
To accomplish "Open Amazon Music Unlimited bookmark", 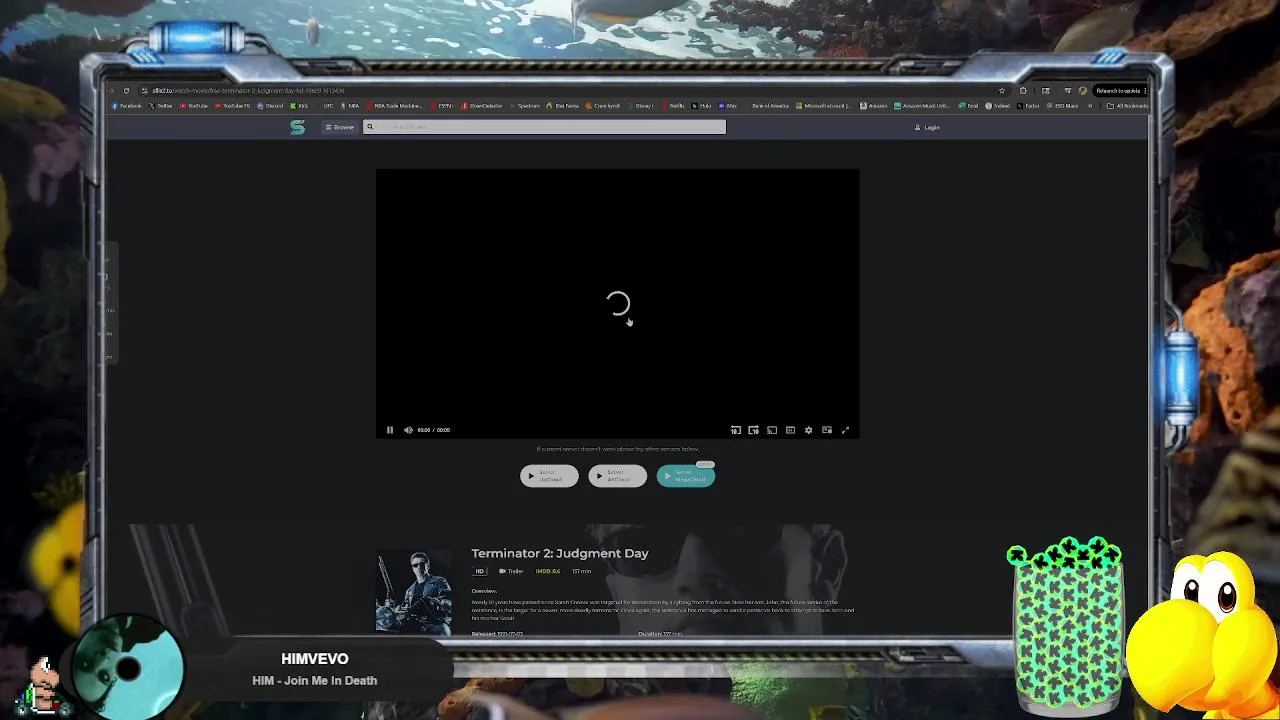I will tap(922, 106).
